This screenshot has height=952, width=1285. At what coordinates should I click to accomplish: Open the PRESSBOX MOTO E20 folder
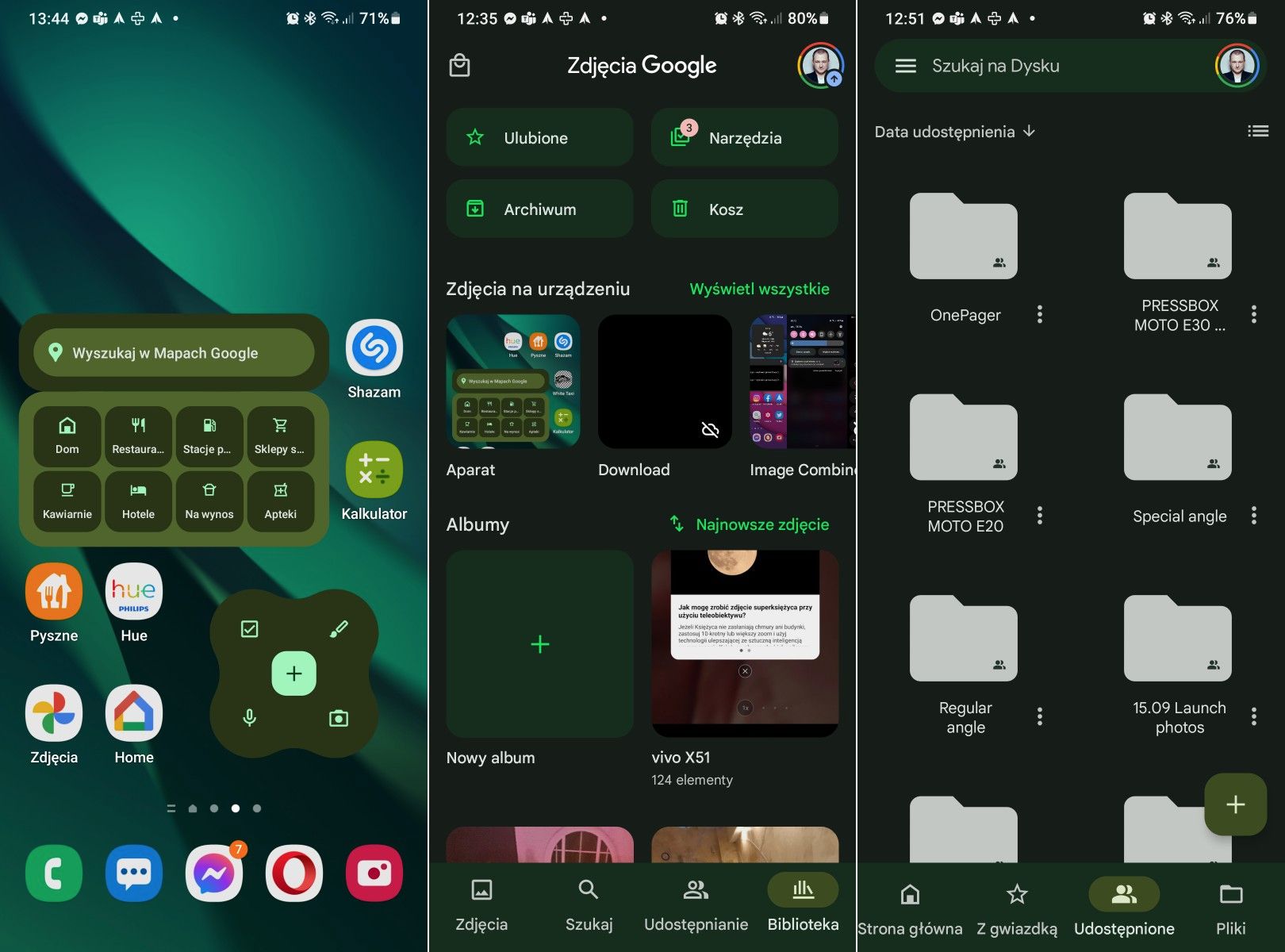(964, 437)
